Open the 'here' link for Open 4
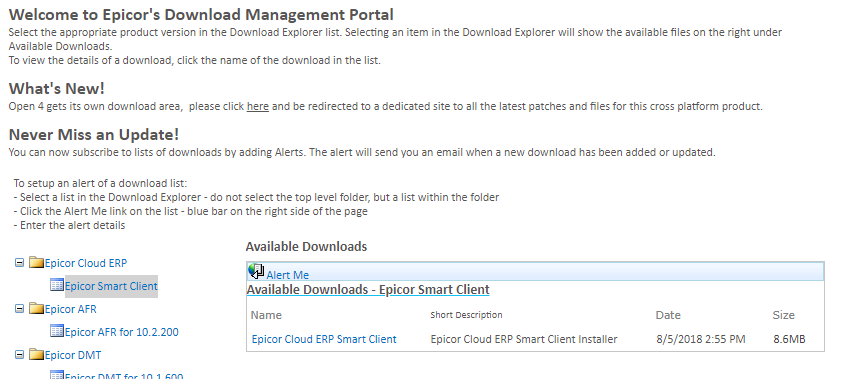The height and width of the screenshot is (379, 844). (x=258, y=106)
